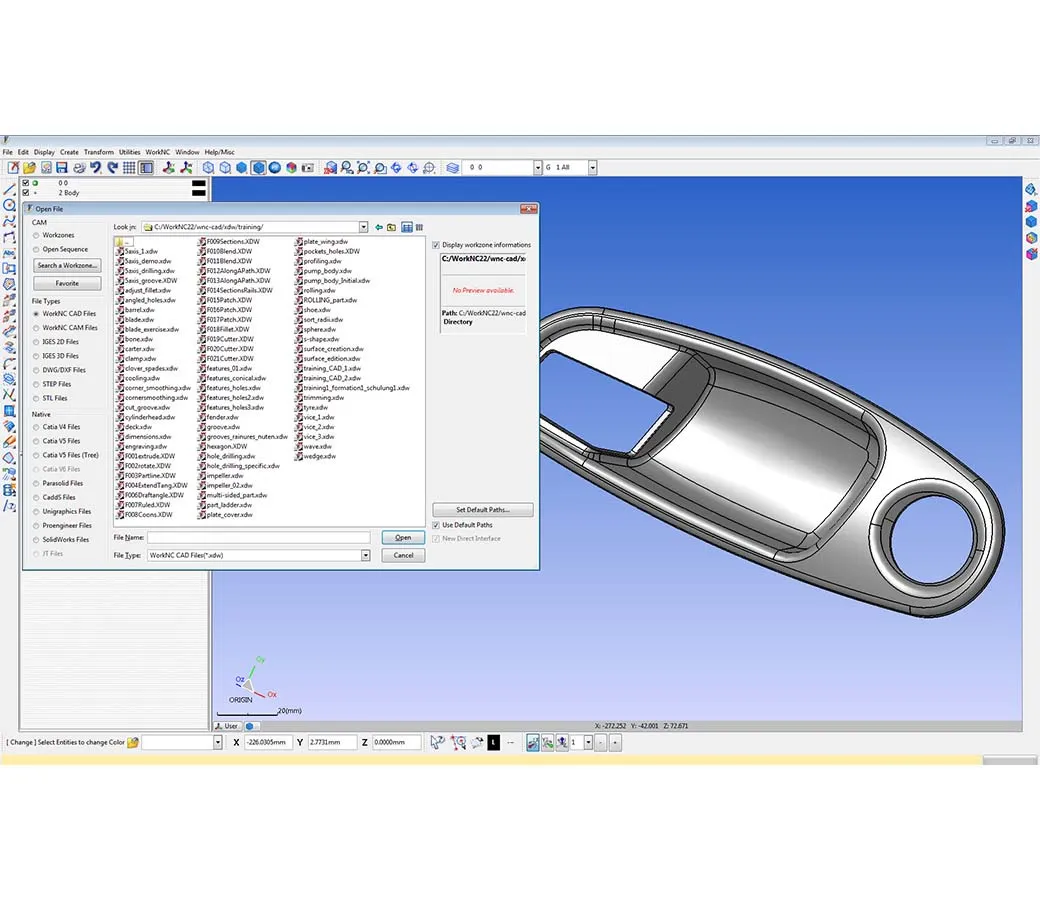Open the Create menu
Image resolution: width=1040 pixels, height=900 pixels.
pyautogui.click(x=69, y=153)
